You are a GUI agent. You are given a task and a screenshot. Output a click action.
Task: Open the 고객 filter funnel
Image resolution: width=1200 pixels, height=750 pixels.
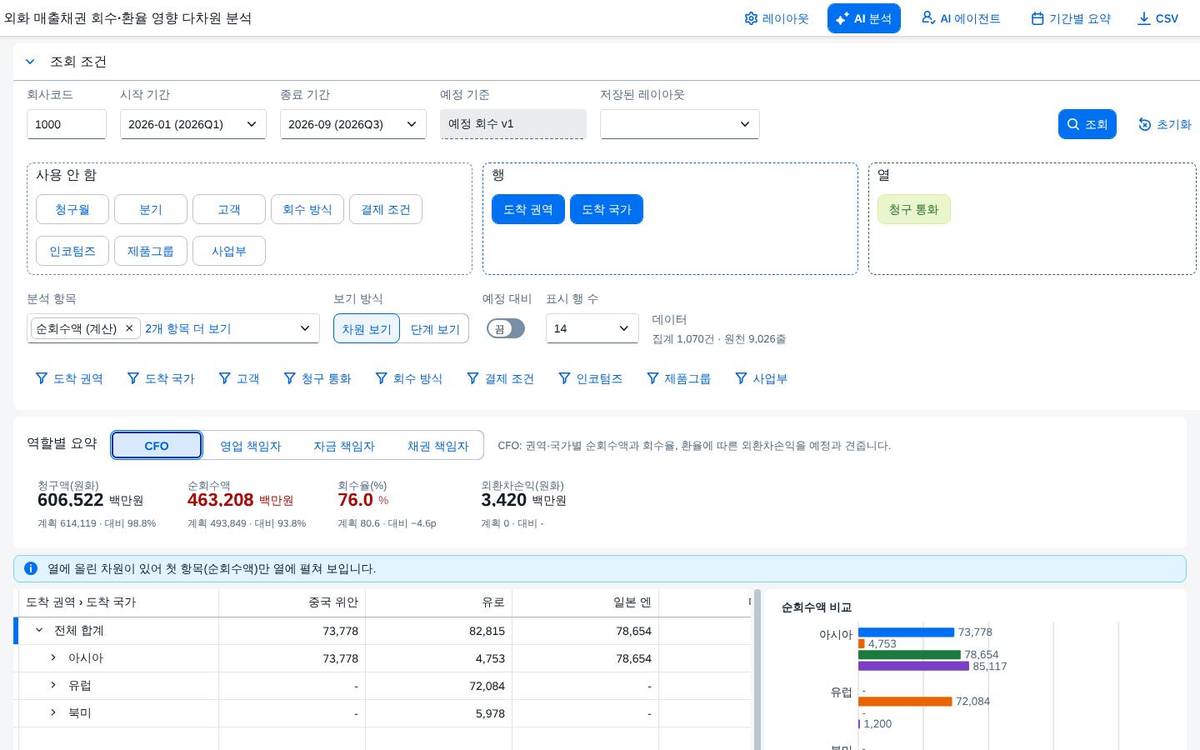225,379
